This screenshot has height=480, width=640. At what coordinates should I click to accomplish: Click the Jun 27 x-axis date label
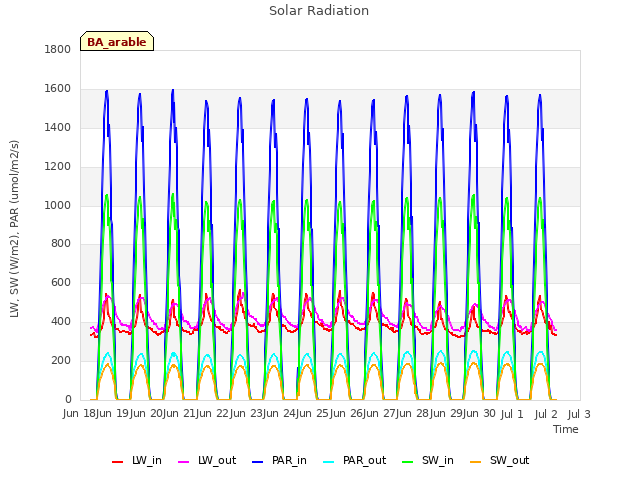click(x=380, y=414)
